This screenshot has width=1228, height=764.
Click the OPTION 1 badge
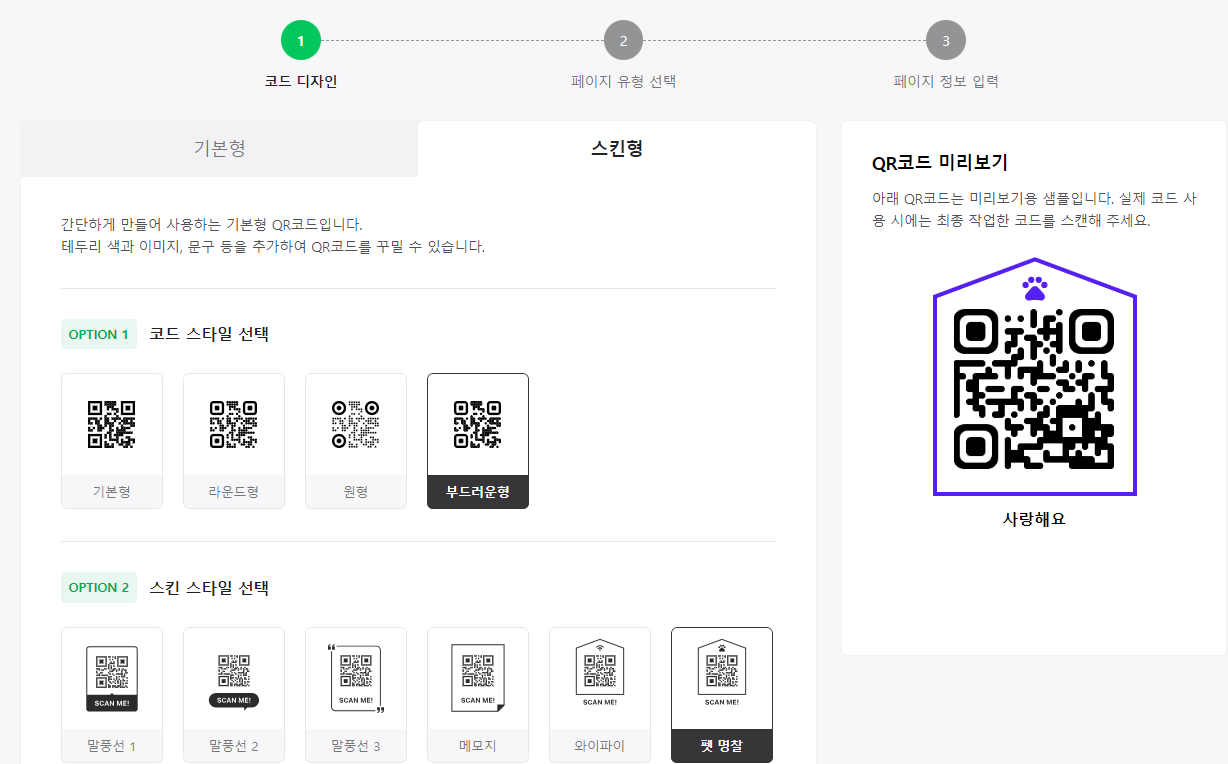(99, 334)
